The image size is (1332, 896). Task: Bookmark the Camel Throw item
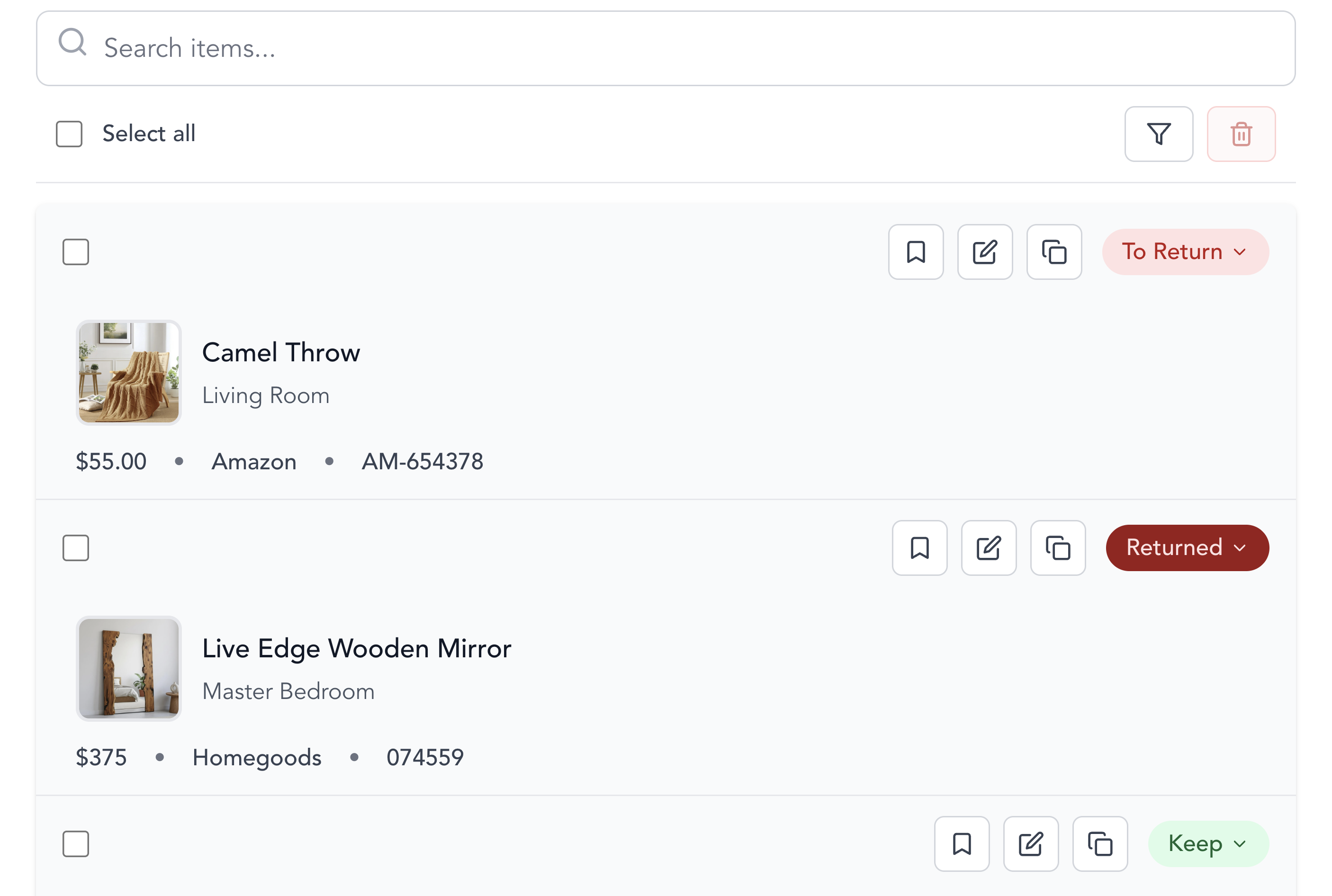tap(916, 251)
